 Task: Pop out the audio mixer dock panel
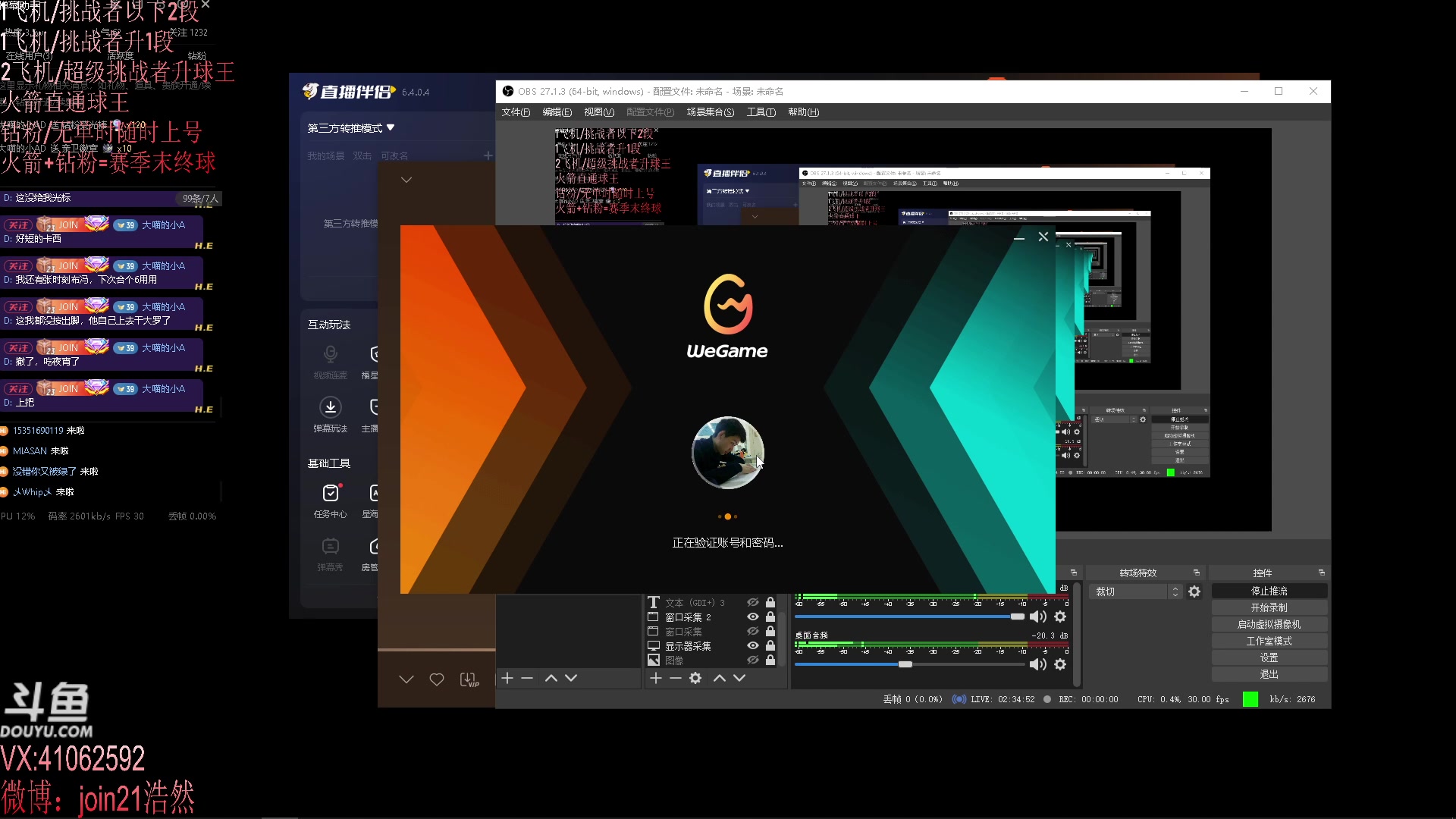coord(1074,573)
